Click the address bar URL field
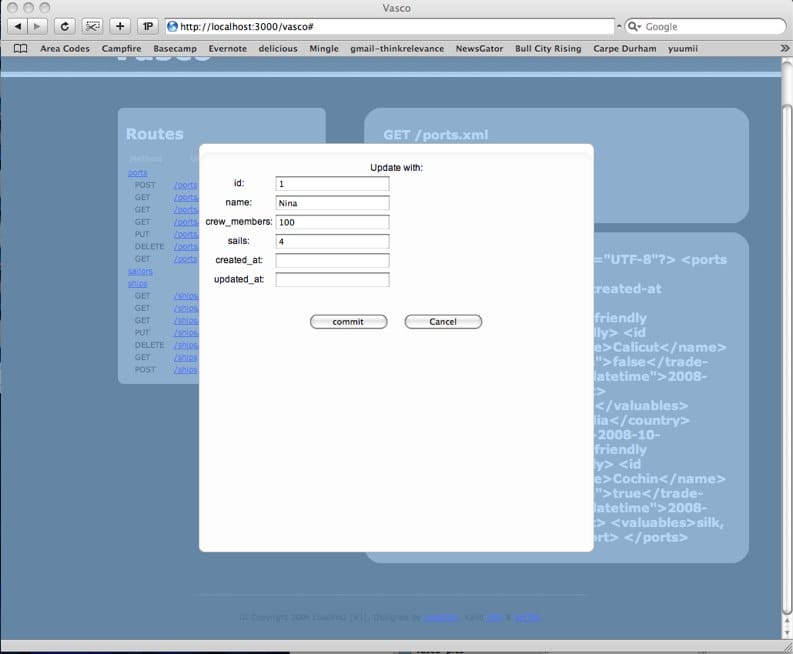 (x=390, y=26)
